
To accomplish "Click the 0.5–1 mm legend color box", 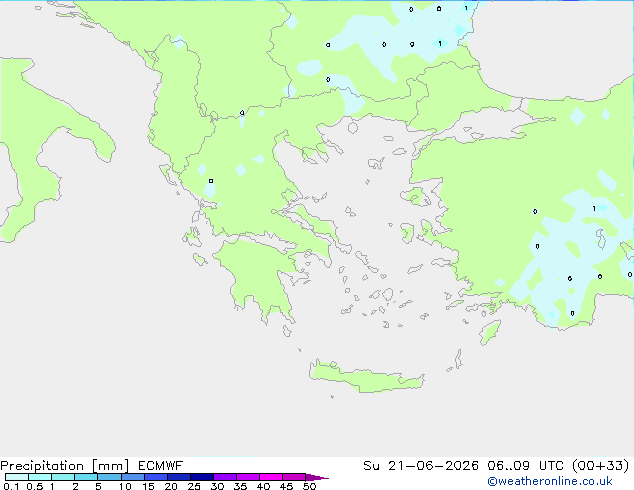I will [40, 477].
